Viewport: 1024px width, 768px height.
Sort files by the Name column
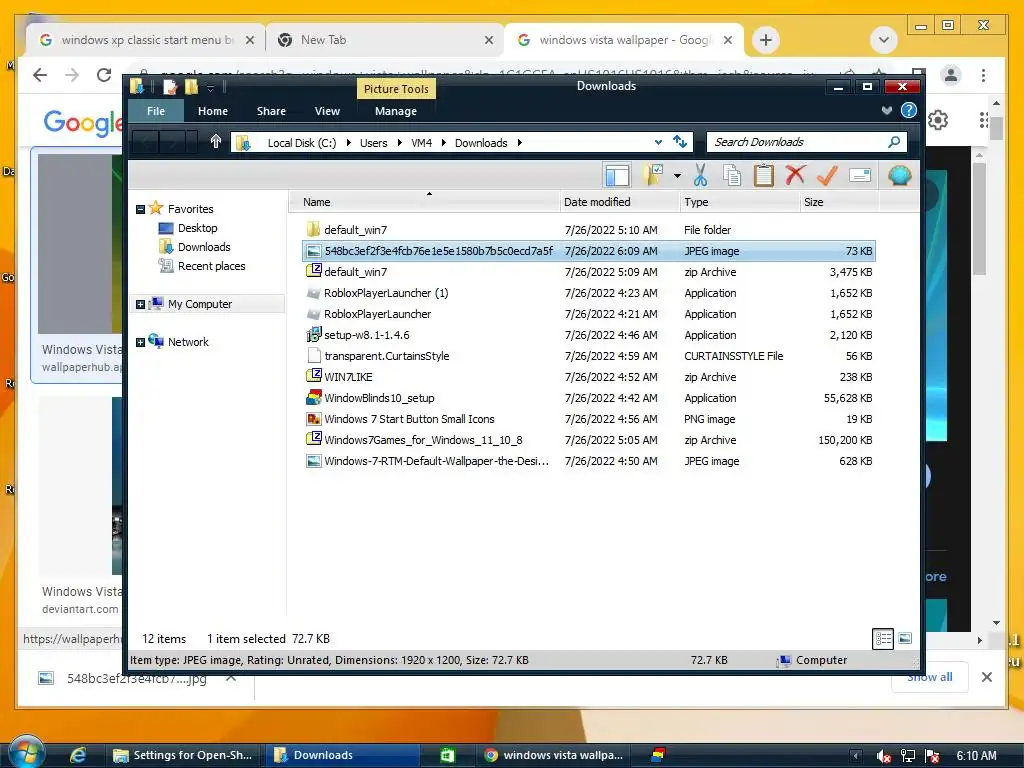[x=424, y=202]
